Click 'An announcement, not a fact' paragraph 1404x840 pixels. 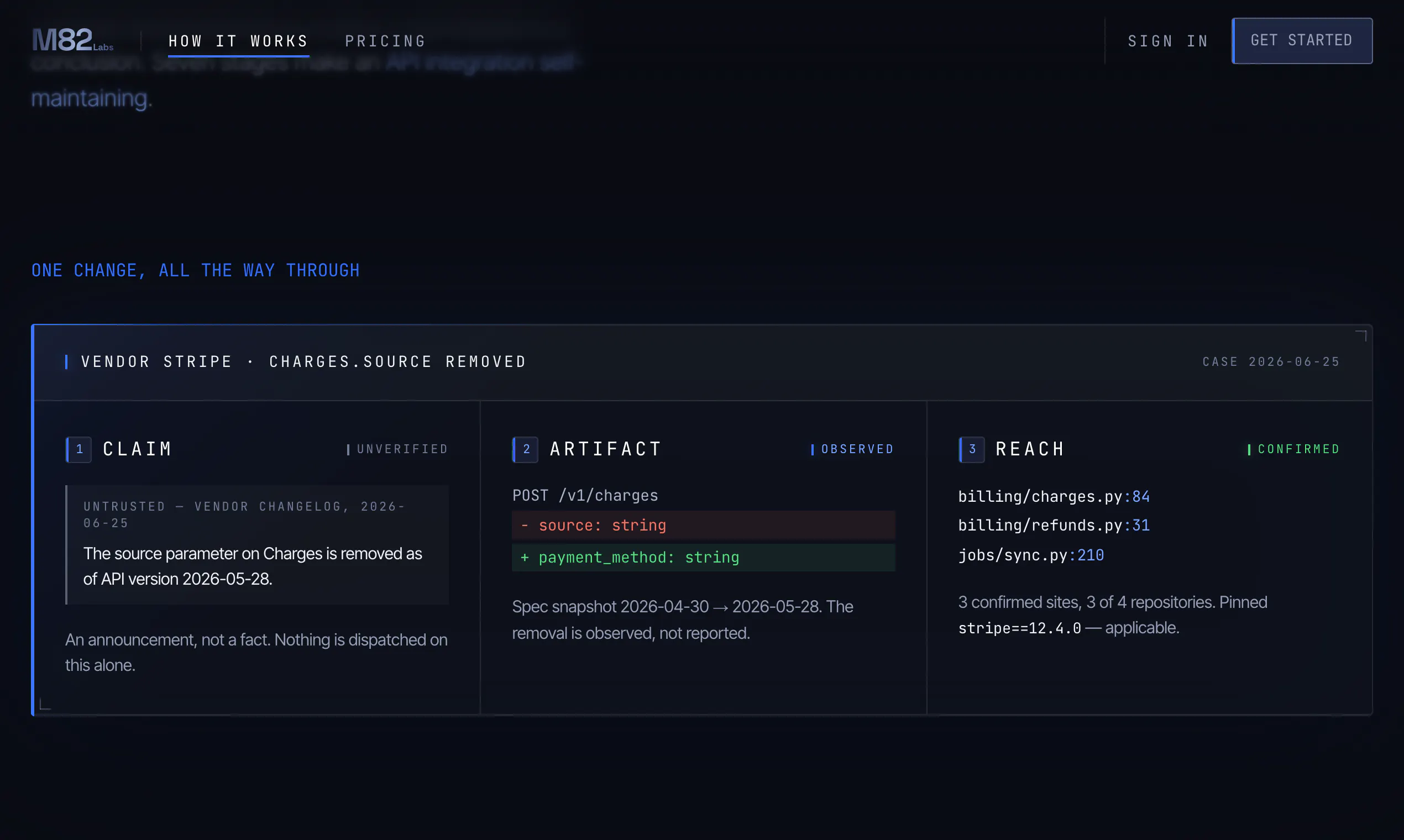coord(256,653)
